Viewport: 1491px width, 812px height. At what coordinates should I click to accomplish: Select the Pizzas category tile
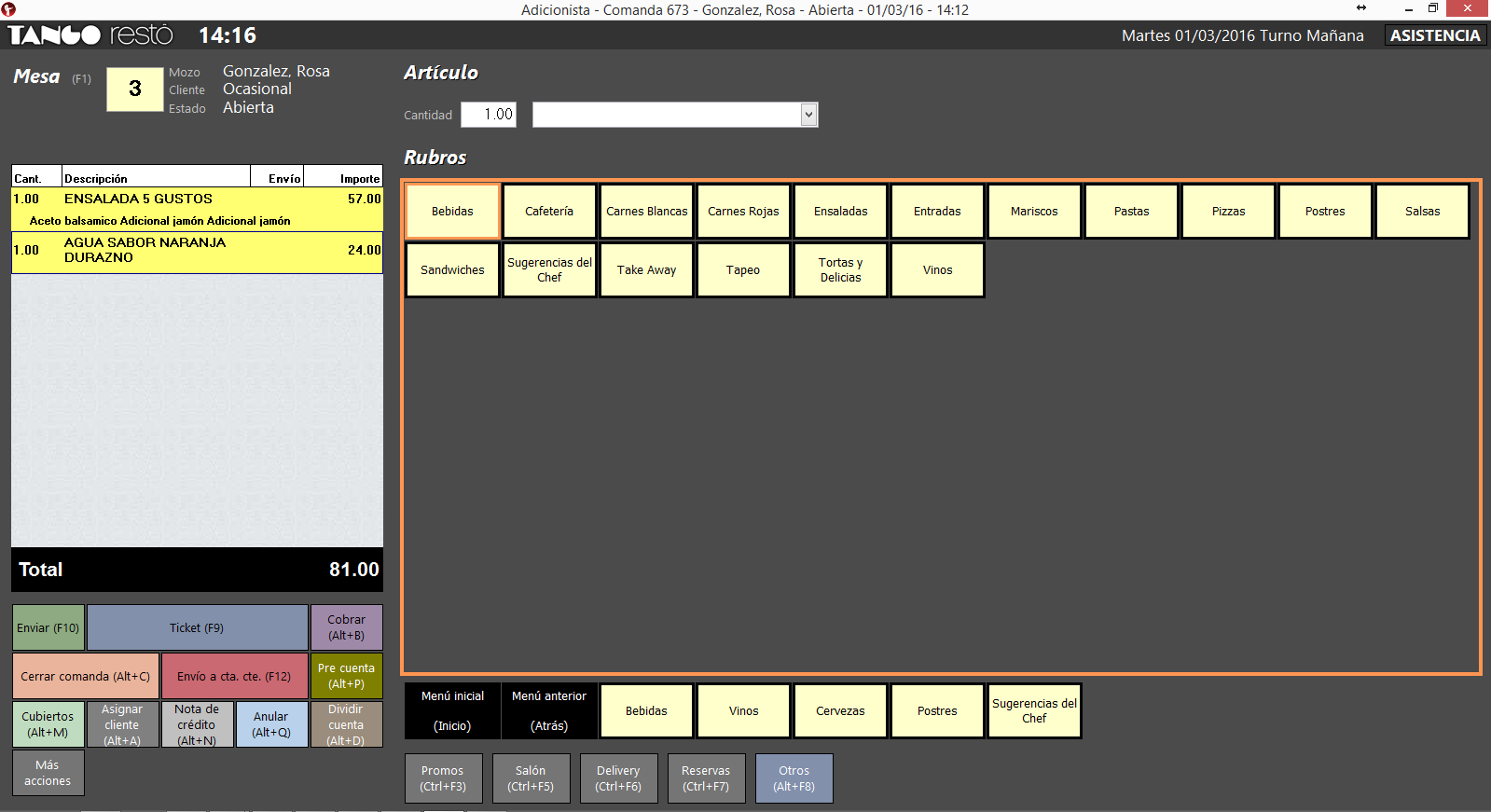pyautogui.click(x=1228, y=212)
